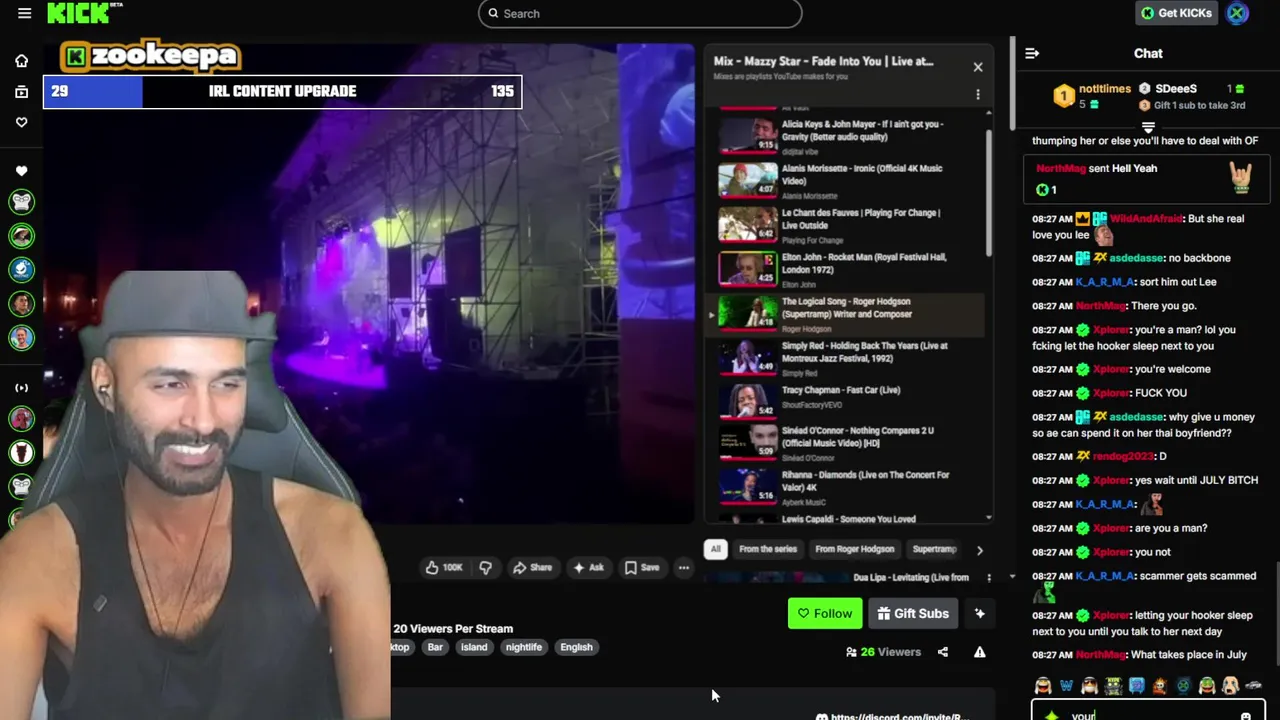Screen dimensions: 1280x720
Task: Click the sparkle button beside Gift Subs
Action: pos(980,613)
